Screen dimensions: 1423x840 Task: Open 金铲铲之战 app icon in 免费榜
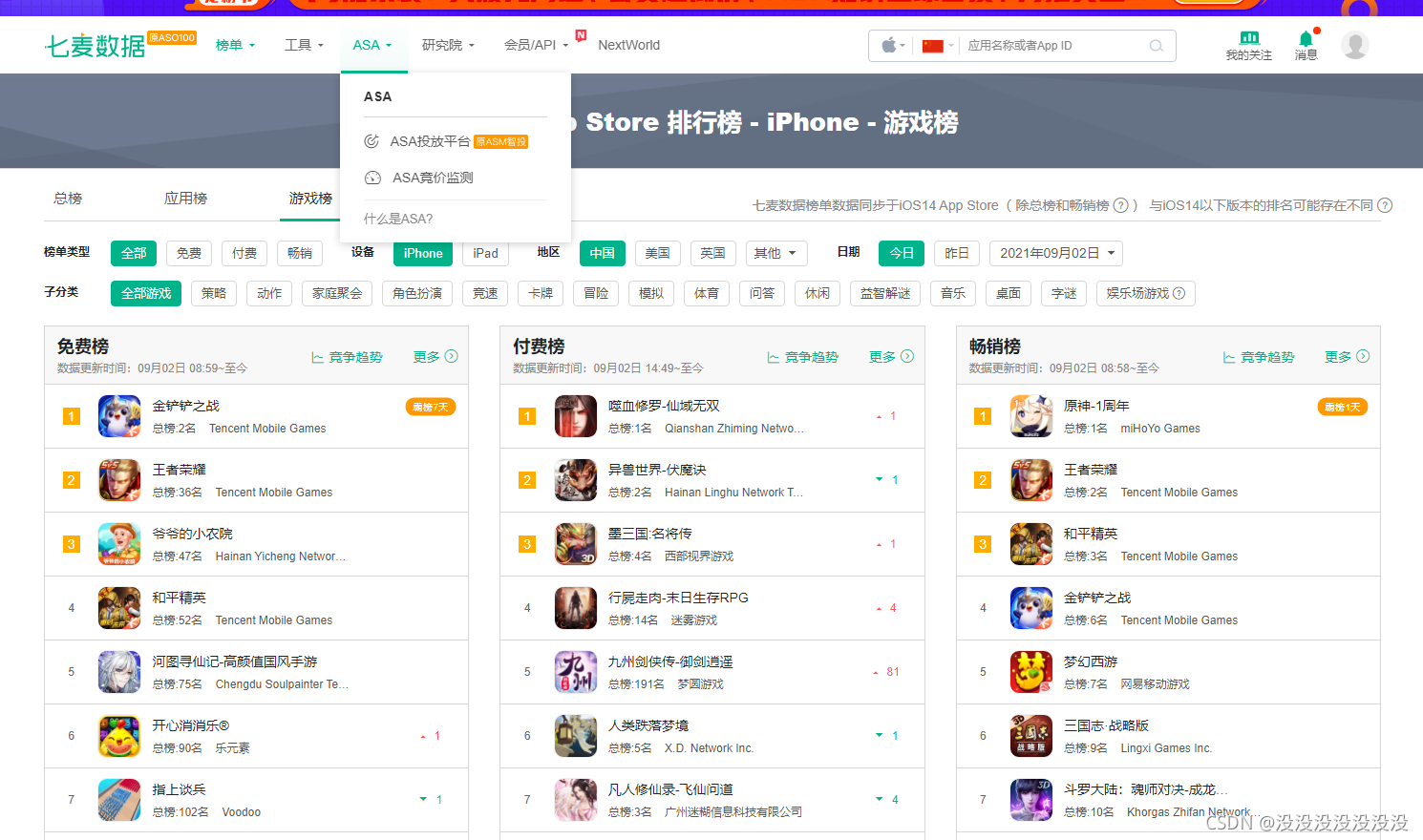point(119,416)
